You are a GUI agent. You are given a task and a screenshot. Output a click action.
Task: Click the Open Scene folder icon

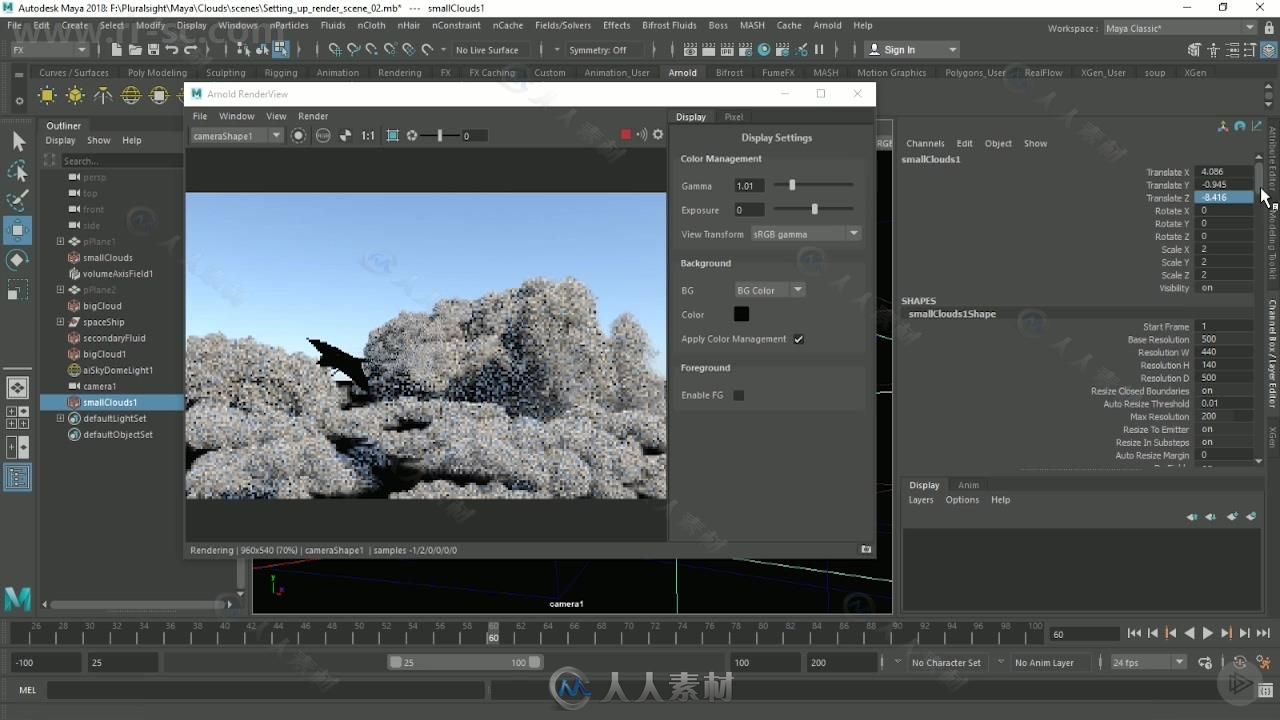click(134, 49)
